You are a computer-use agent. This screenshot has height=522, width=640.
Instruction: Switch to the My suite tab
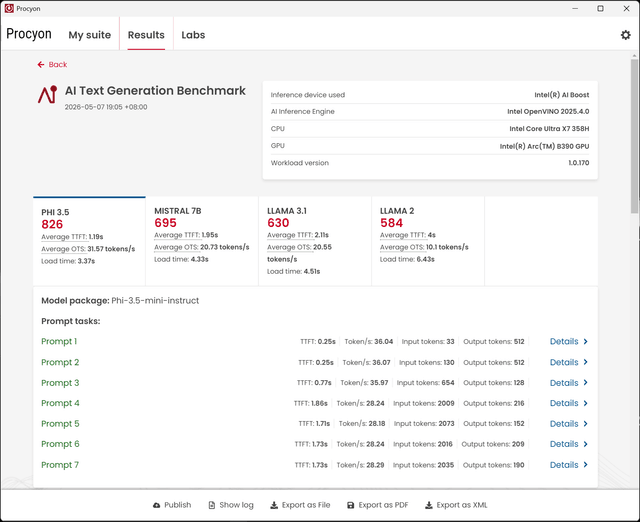click(x=89, y=35)
